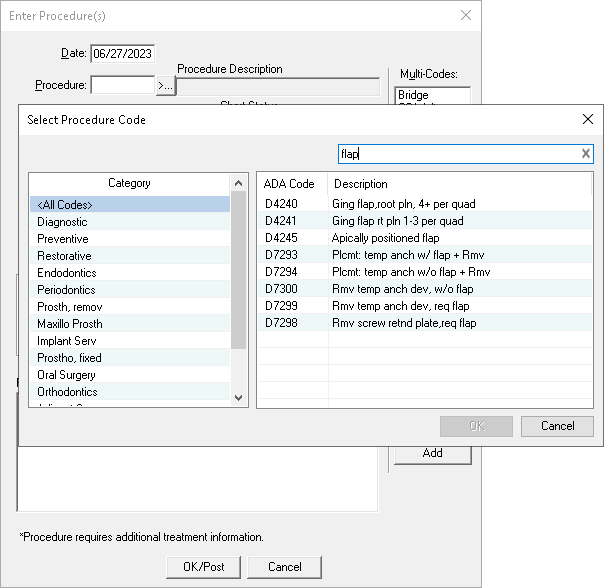Select the Diagnostic category
Viewport: 604px width, 588px height.
[x=130, y=222]
